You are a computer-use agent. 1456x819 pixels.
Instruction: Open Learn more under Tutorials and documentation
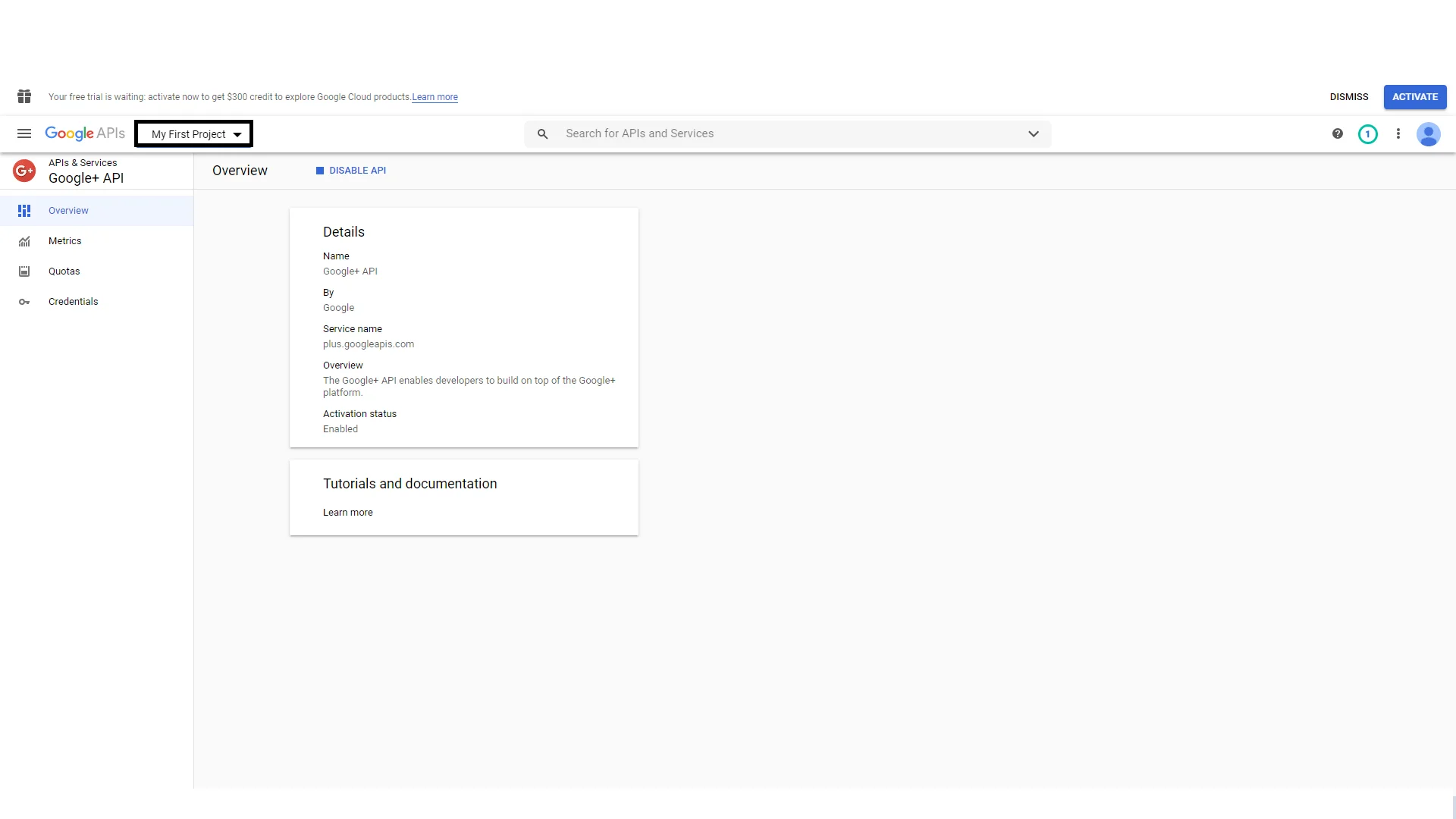click(x=347, y=513)
